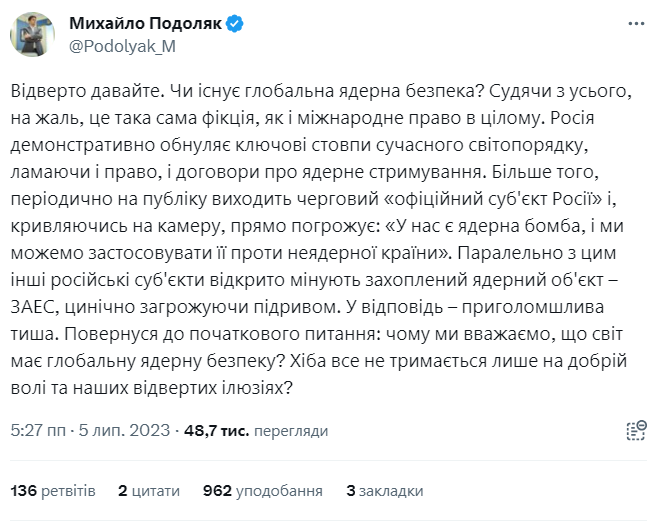The height and width of the screenshot is (527, 662).
Task: Open Михайло Подоляк's profile picture
Action: 33,34
